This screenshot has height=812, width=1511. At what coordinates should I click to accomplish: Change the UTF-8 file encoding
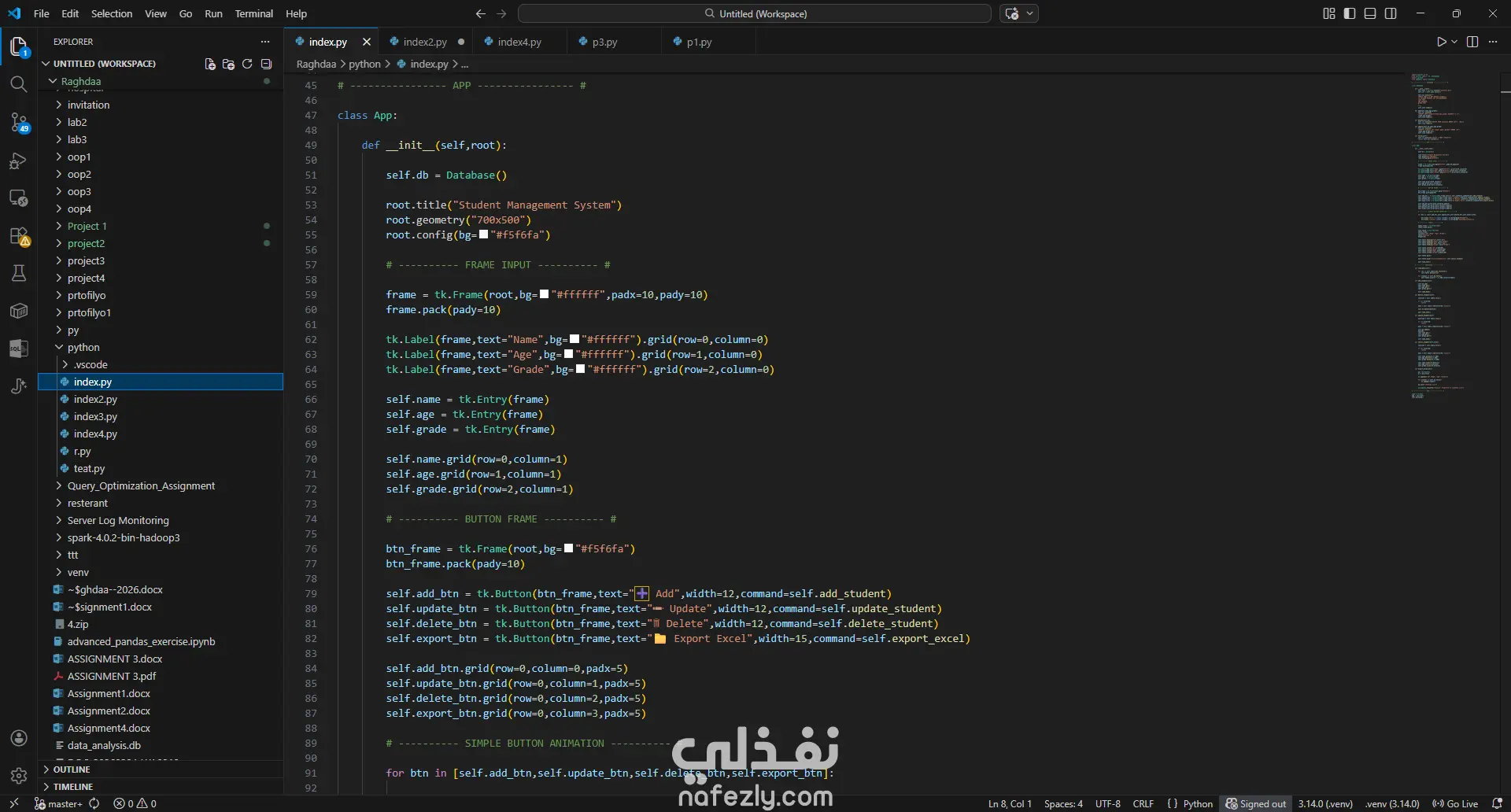tap(1108, 803)
